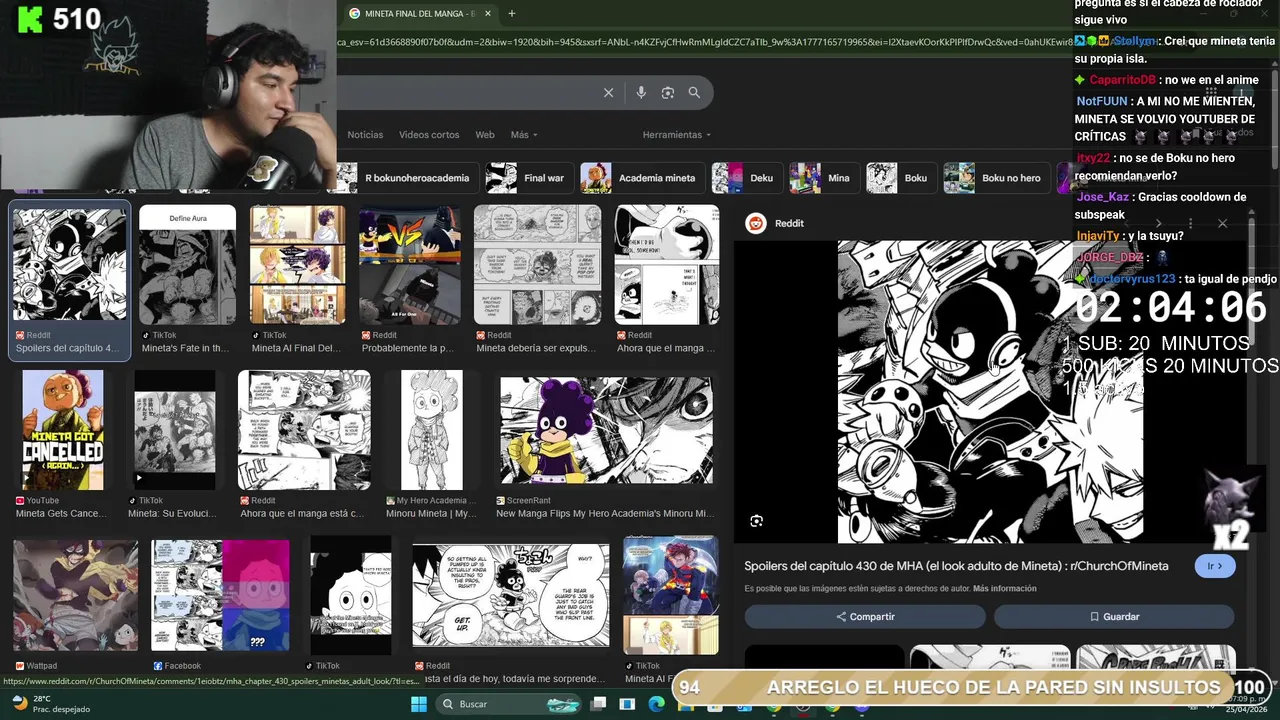Open the Facebook result thumbnail
Image resolution: width=1280 pixels, height=720 pixels.
(x=220, y=595)
